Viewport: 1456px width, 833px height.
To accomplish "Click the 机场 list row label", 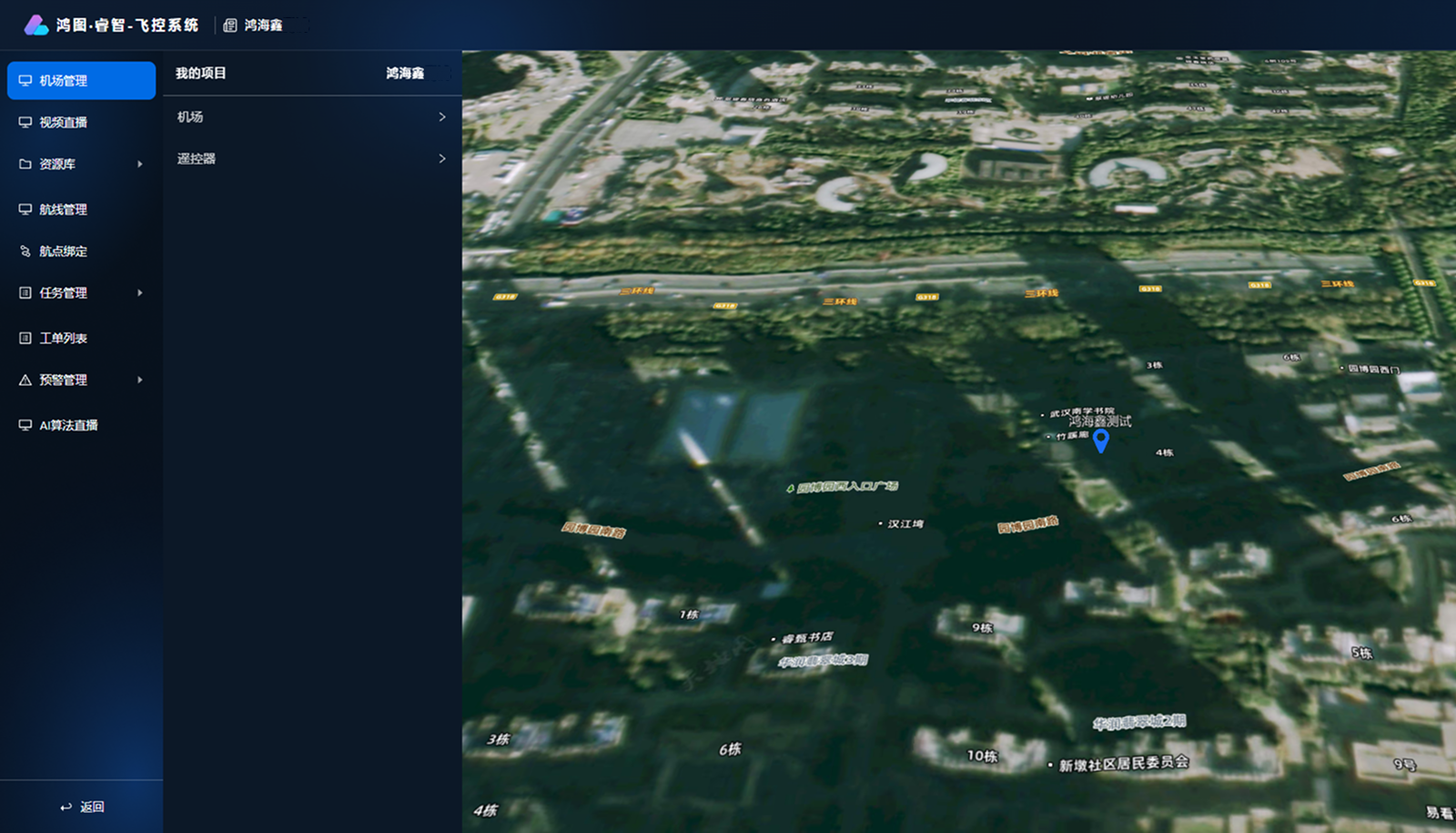I will pyautogui.click(x=190, y=117).
